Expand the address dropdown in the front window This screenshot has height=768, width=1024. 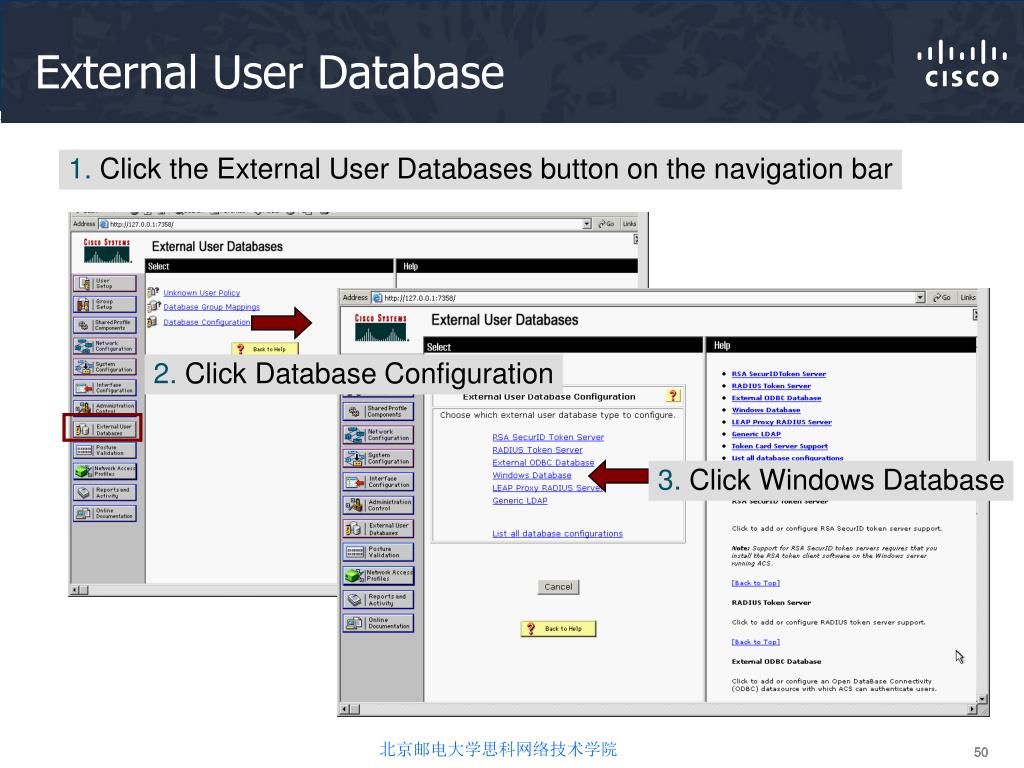click(x=920, y=298)
